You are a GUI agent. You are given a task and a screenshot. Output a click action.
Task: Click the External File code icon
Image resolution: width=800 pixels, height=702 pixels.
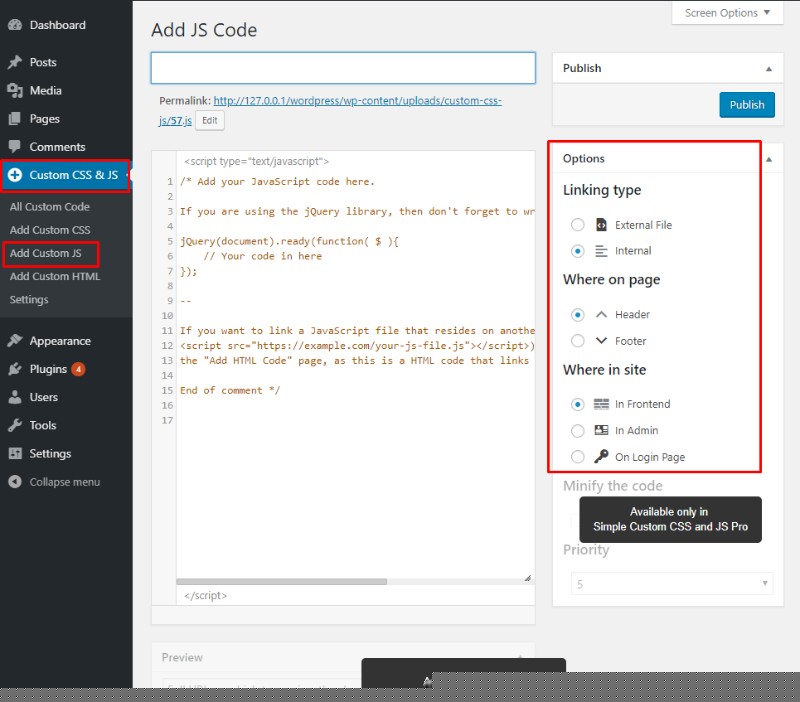pyautogui.click(x=602, y=225)
